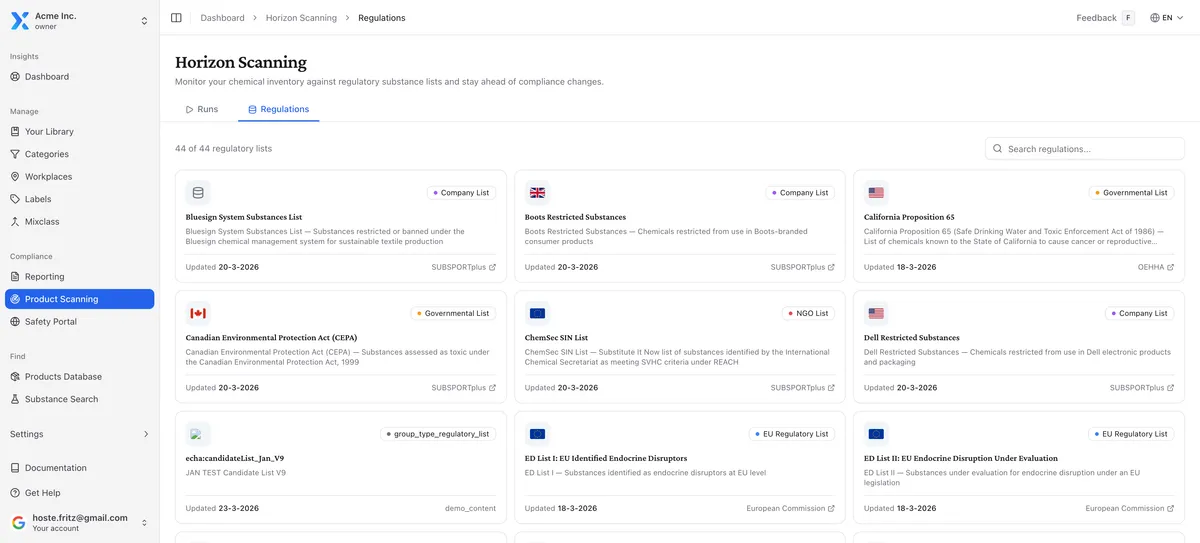Go to Categories in the sidebar
Screen dimensions: 1200x543
pos(80,154)
